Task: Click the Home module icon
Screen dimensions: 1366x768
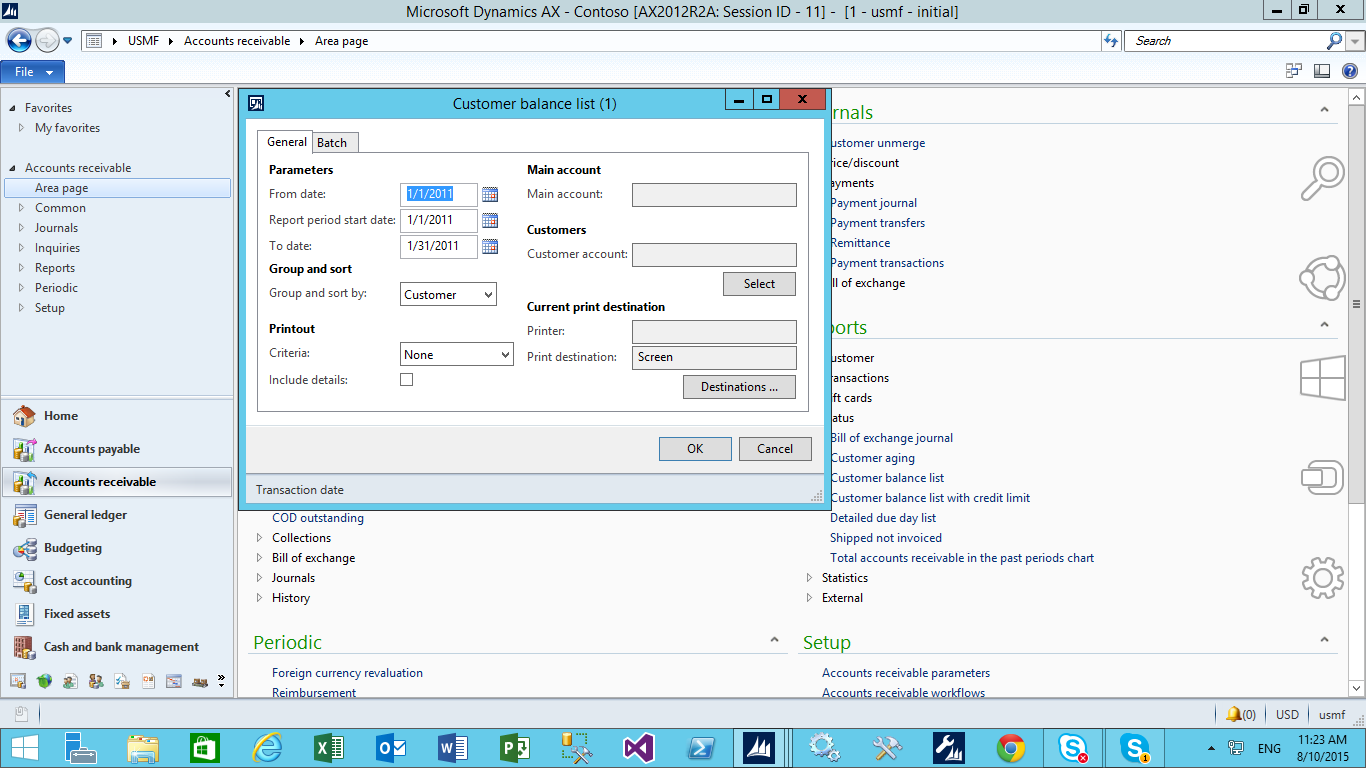Action: pos(24,416)
